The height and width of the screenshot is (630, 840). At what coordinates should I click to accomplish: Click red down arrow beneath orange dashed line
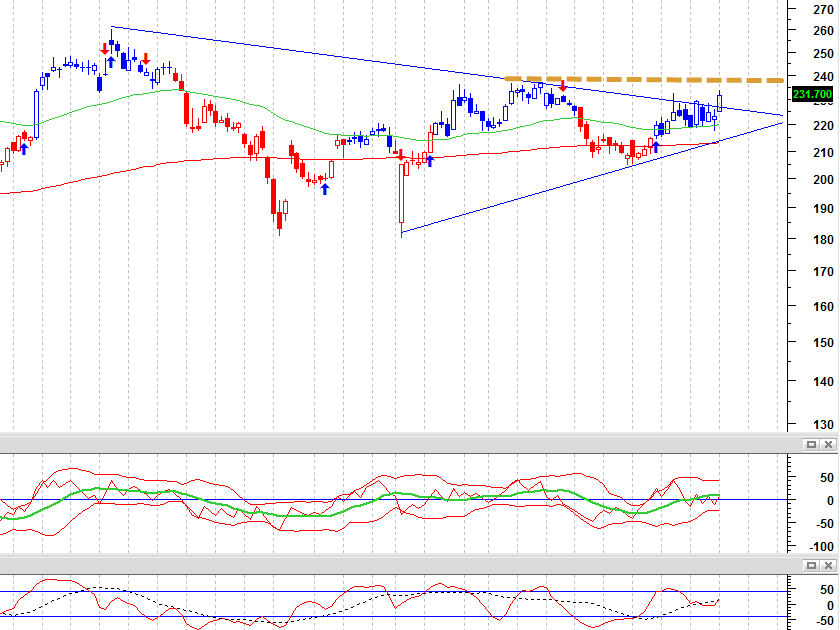click(562, 86)
